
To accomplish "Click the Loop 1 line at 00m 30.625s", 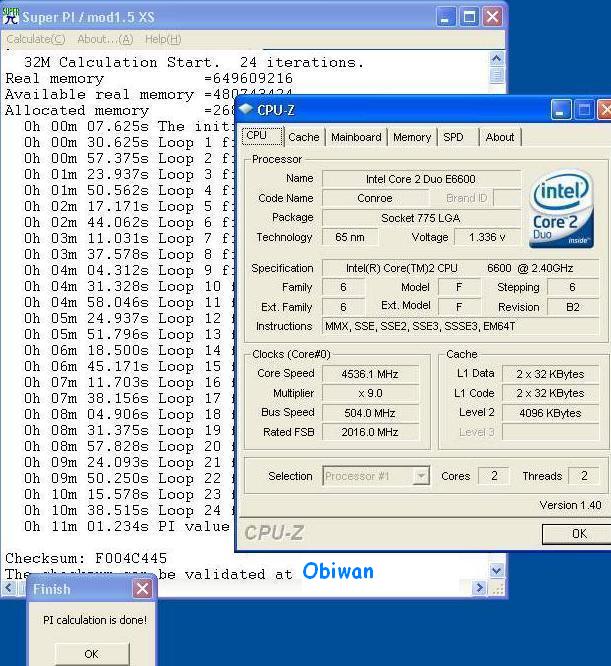I will tap(127, 142).
